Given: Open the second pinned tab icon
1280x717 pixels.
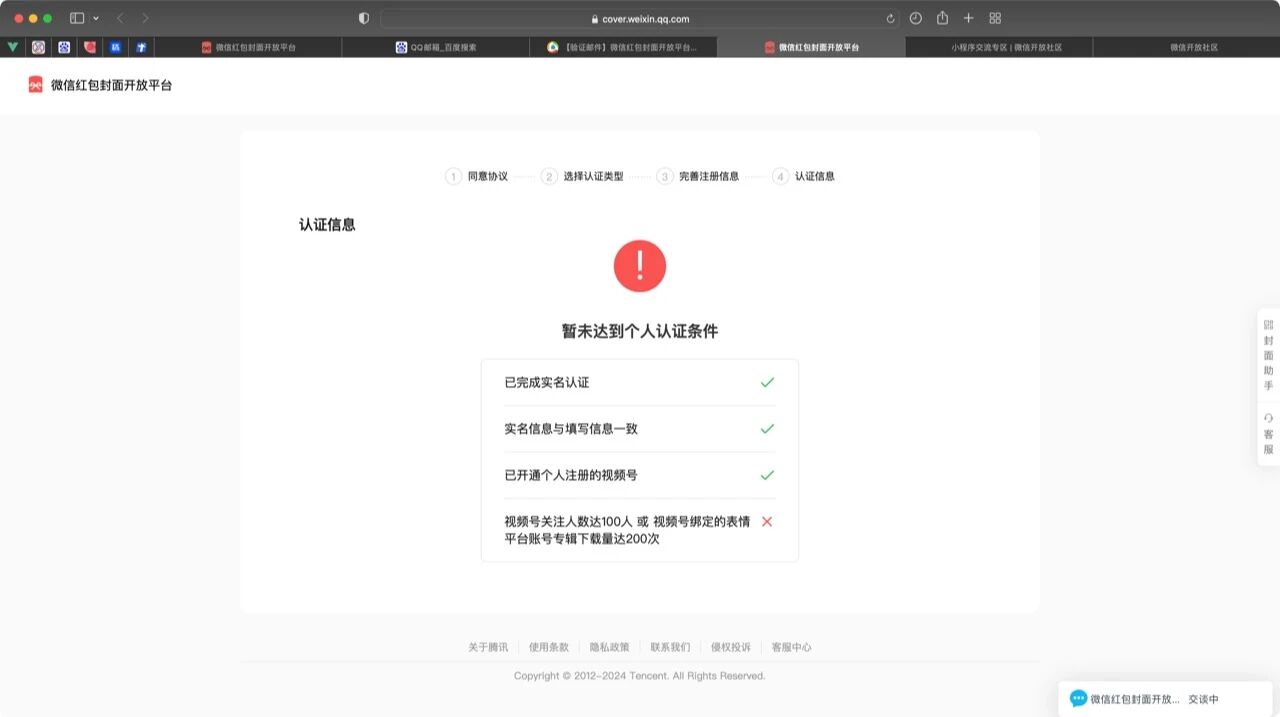Looking at the screenshot, I should pos(38,47).
